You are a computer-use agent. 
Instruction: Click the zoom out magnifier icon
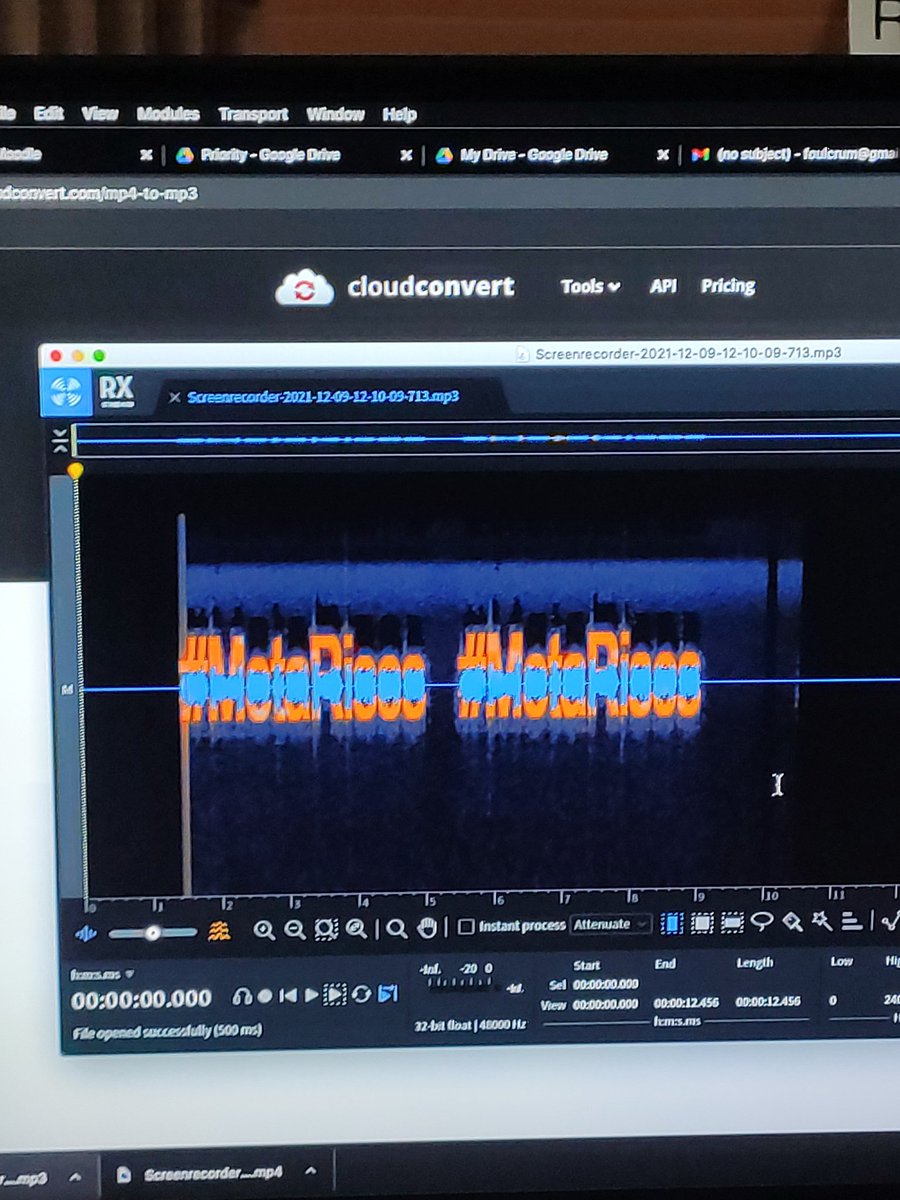coord(295,929)
